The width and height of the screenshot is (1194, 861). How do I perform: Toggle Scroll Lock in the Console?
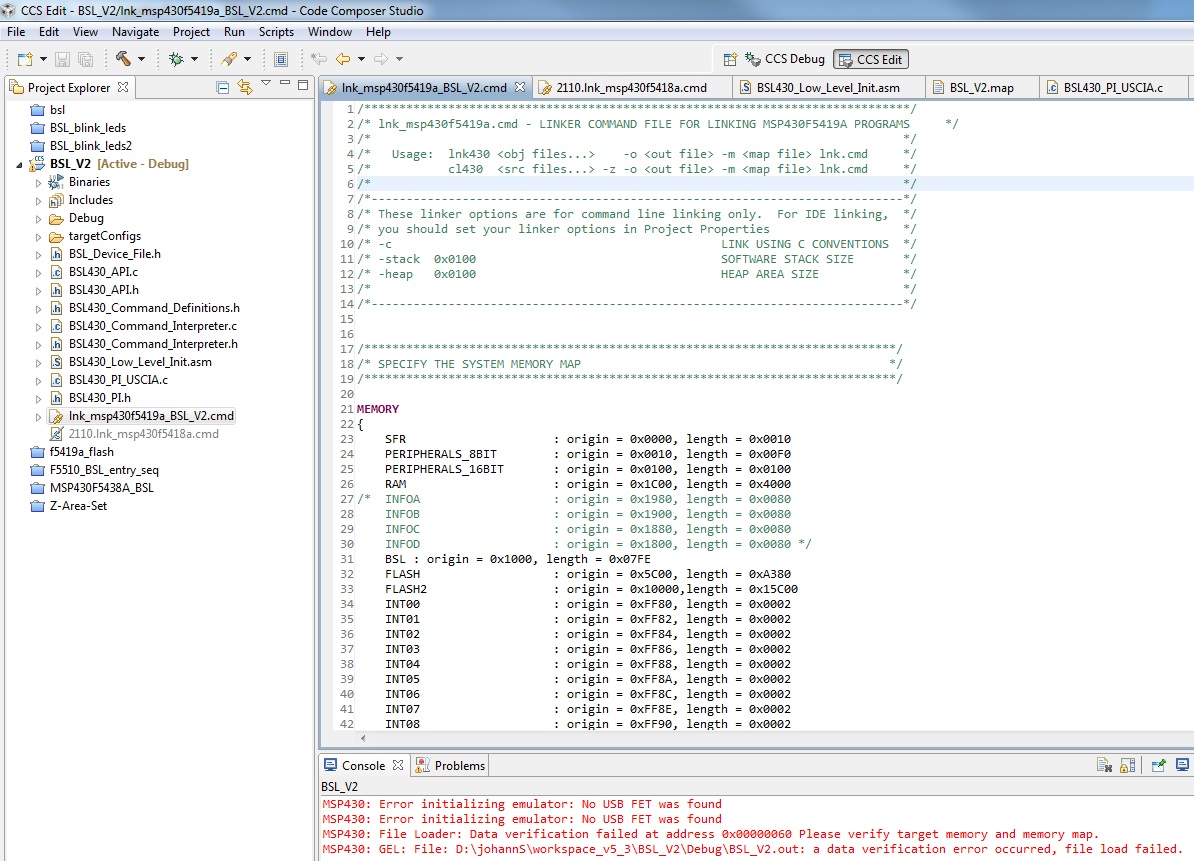point(1128,765)
